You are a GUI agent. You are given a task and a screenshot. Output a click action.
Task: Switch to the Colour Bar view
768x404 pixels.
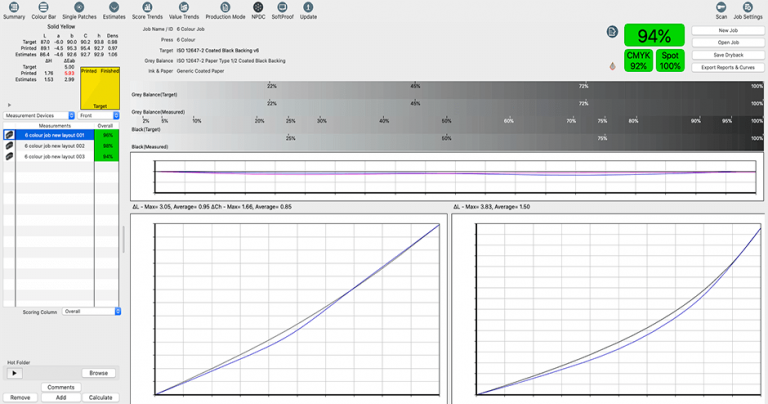pos(44,11)
